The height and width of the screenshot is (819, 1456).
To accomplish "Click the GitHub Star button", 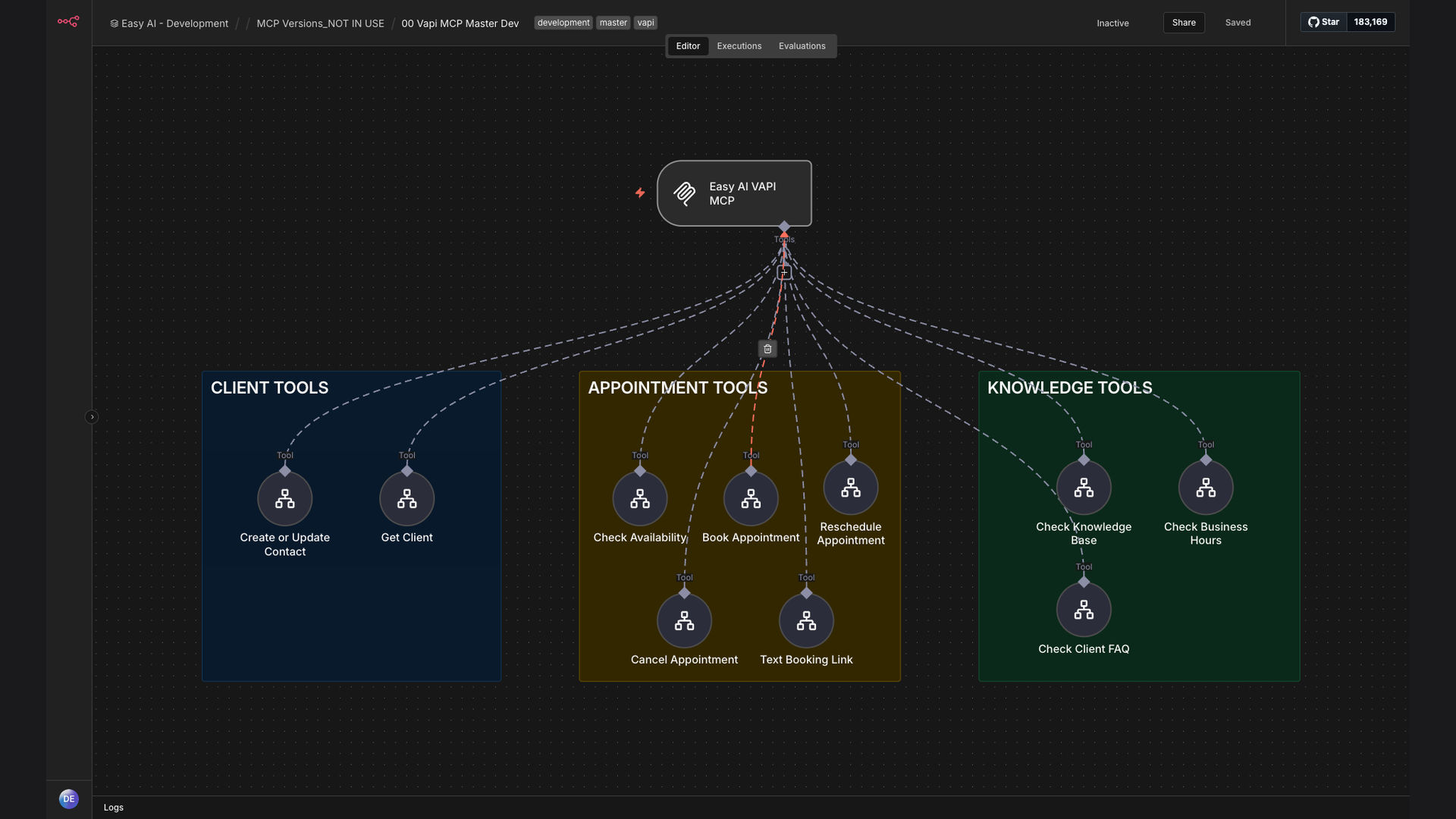I will coord(1324,22).
